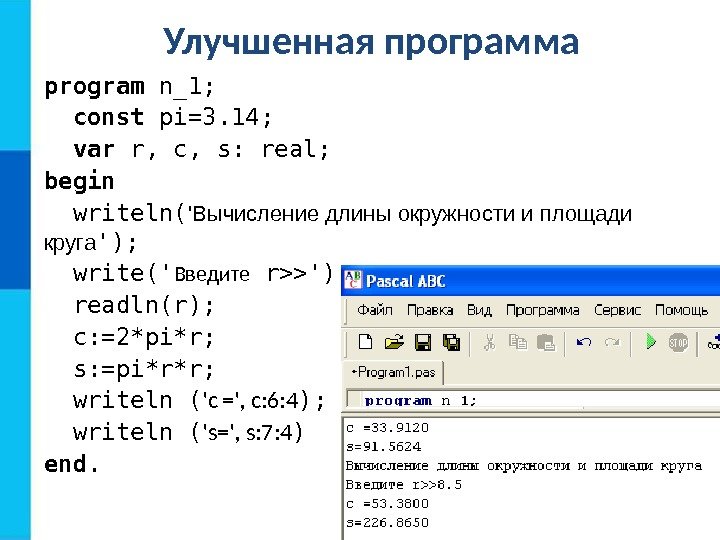This screenshot has width=720, height=540.
Task: Click code line 's:=pi*r*r;'
Action: click(144, 369)
